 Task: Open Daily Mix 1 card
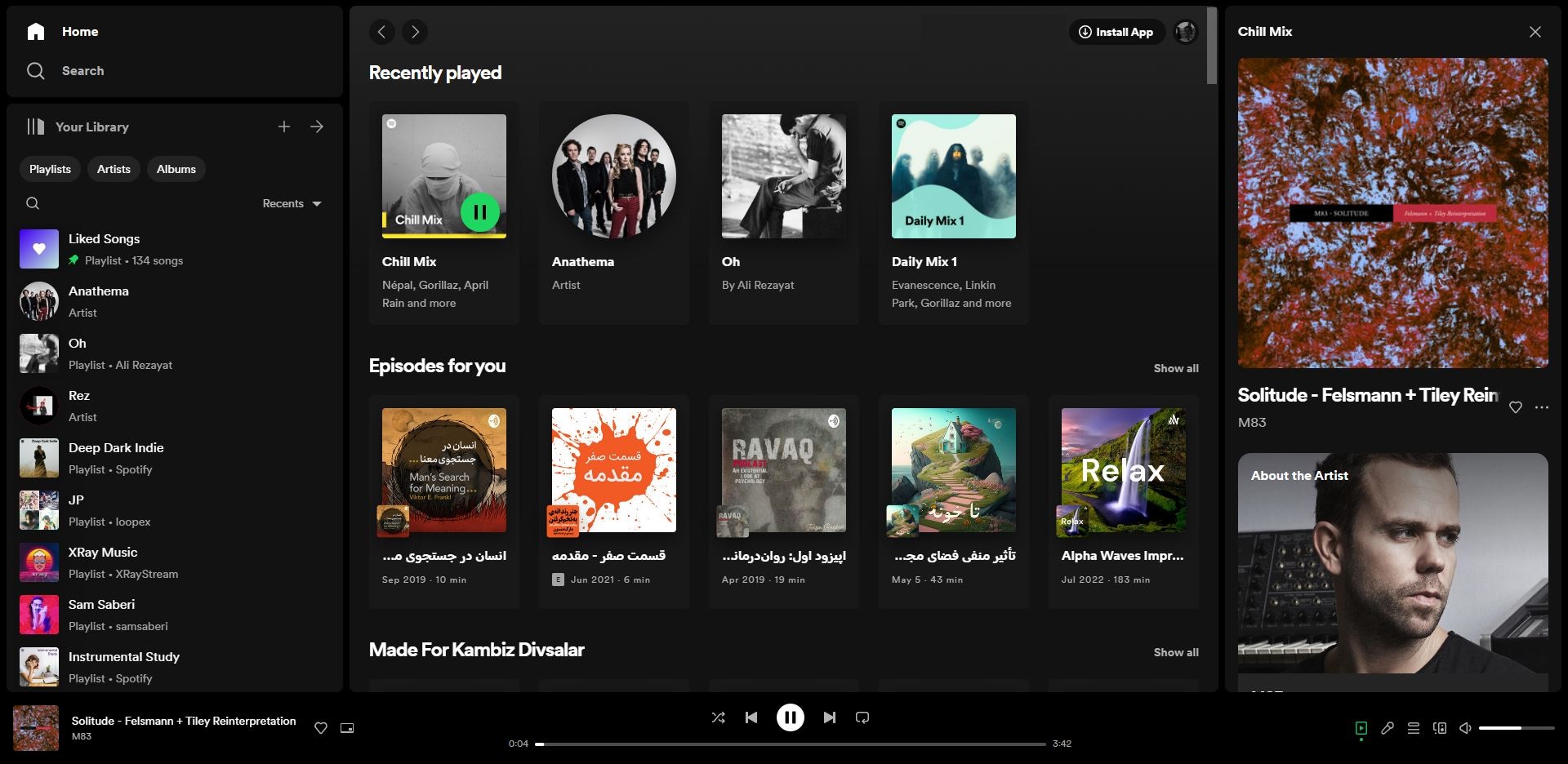[x=954, y=213]
